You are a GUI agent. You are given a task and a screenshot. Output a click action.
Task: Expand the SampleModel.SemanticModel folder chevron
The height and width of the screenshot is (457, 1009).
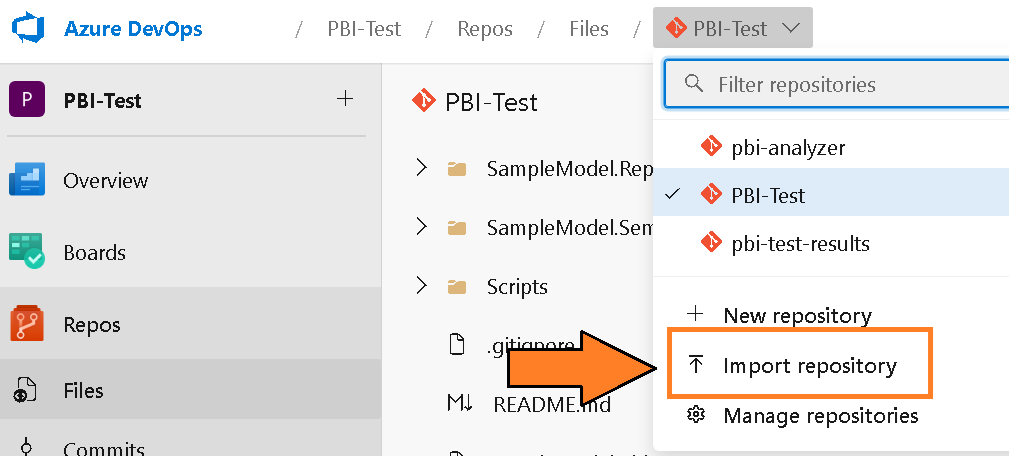(x=421, y=228)
